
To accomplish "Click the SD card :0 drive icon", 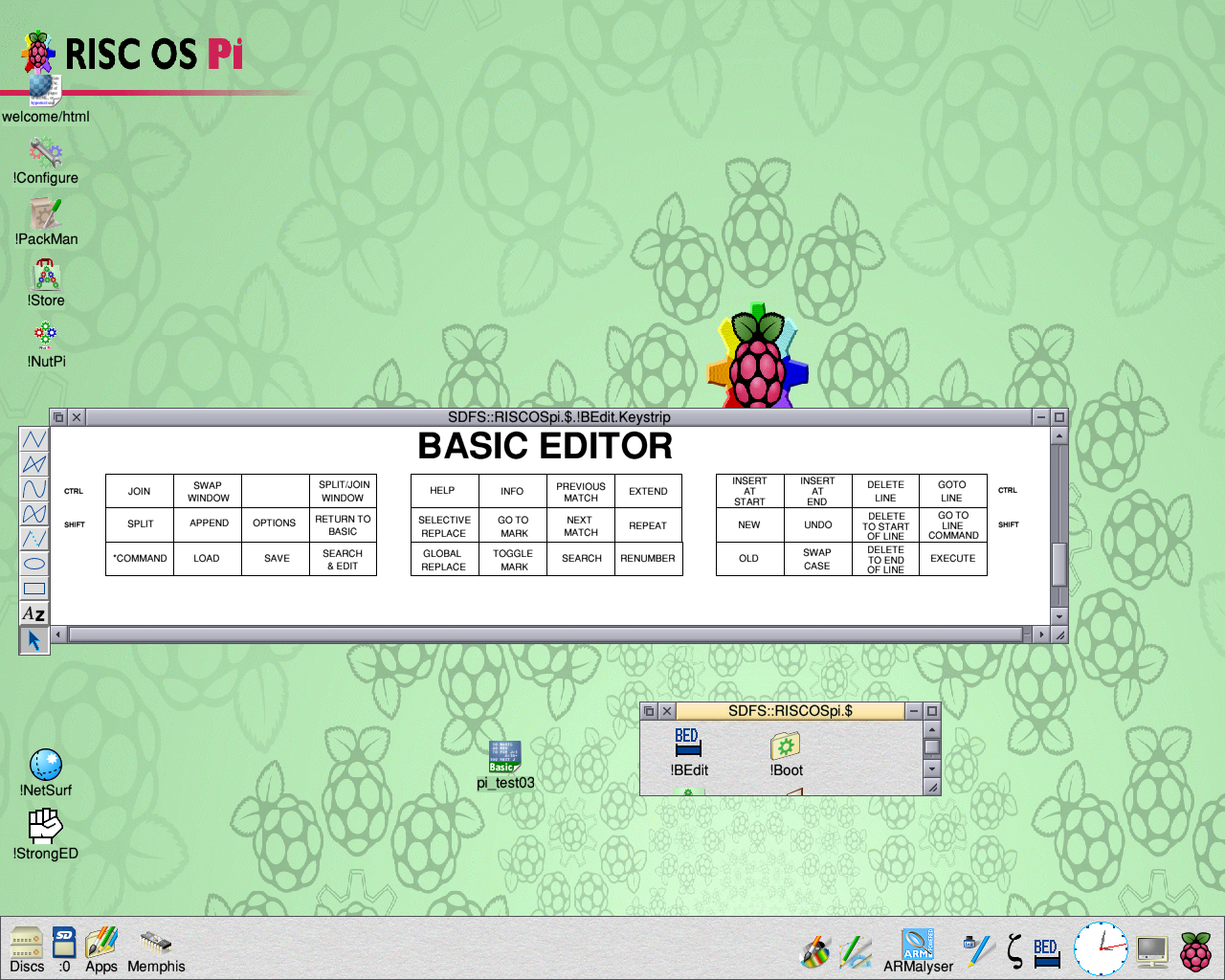I will click(x=64, y=950).
